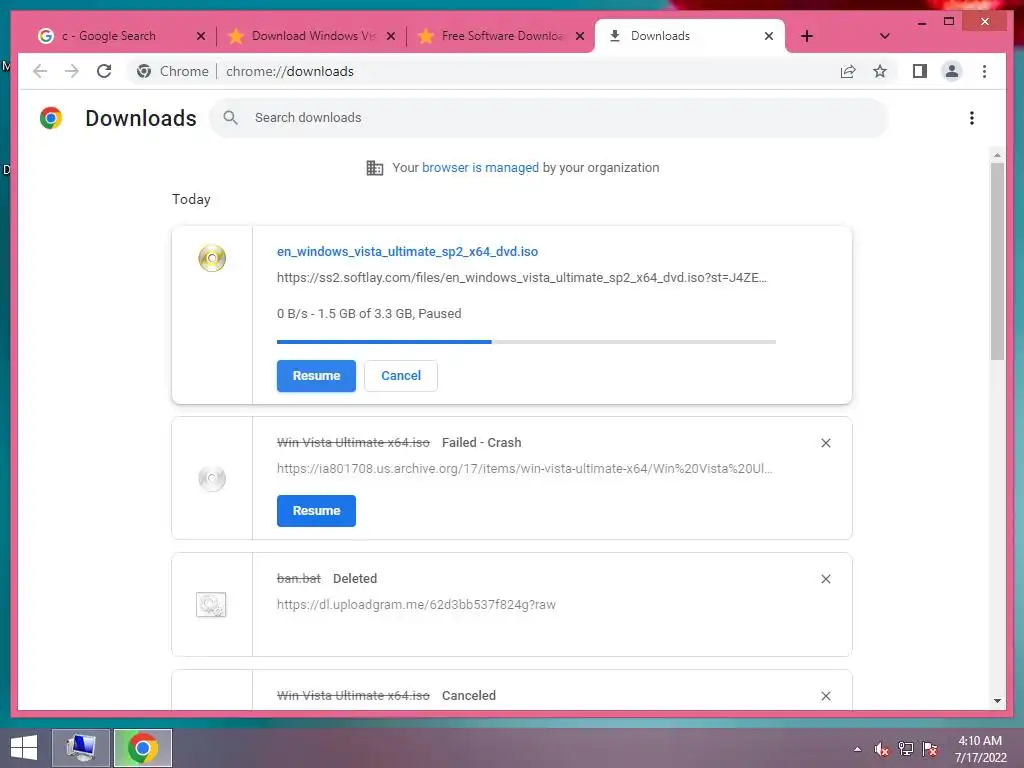Click the browser back arrow
1024x768 pixels.
(x=40, y=71)
